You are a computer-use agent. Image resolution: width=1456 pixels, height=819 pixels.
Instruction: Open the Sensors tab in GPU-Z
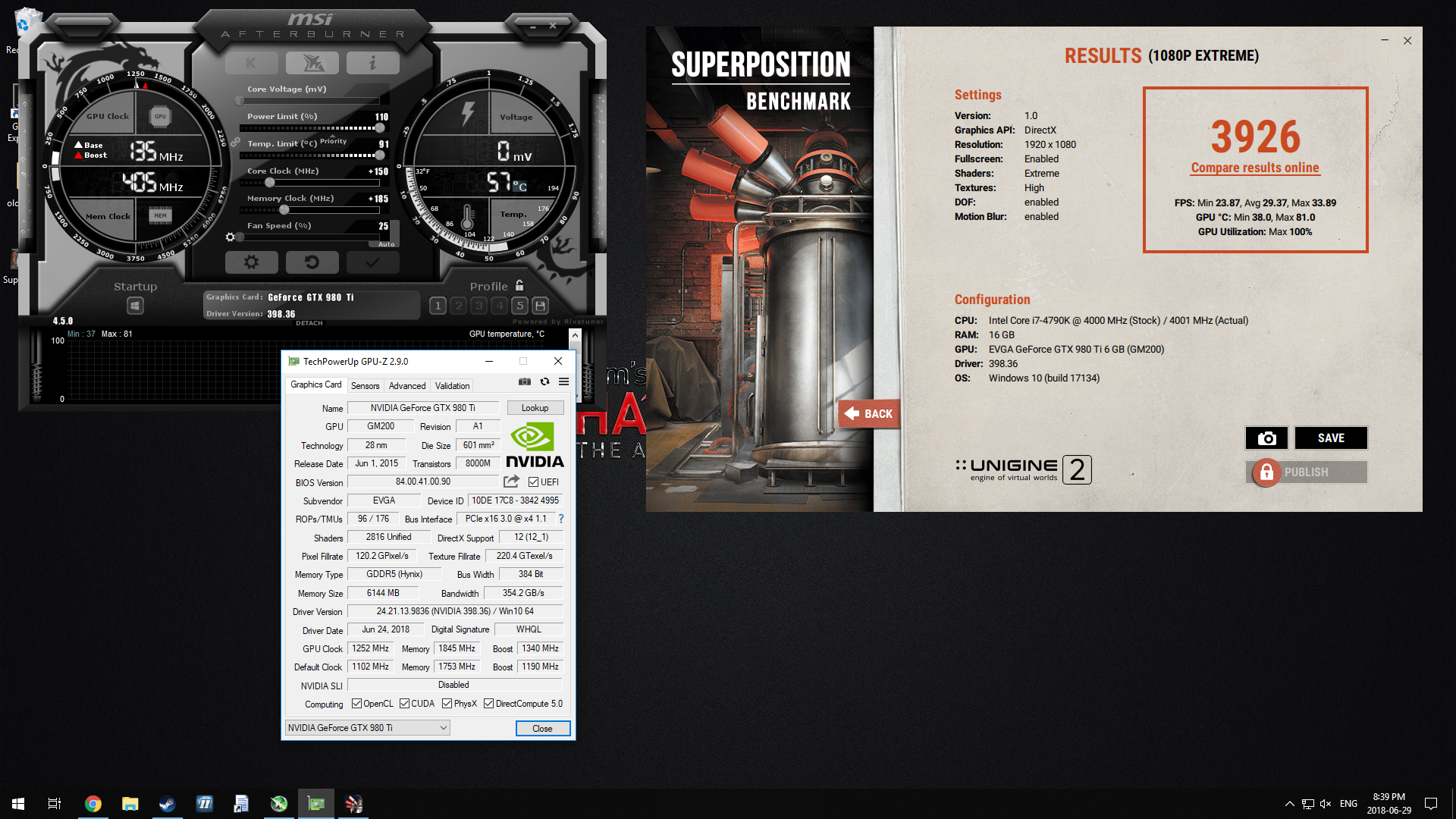click(366, 386)
